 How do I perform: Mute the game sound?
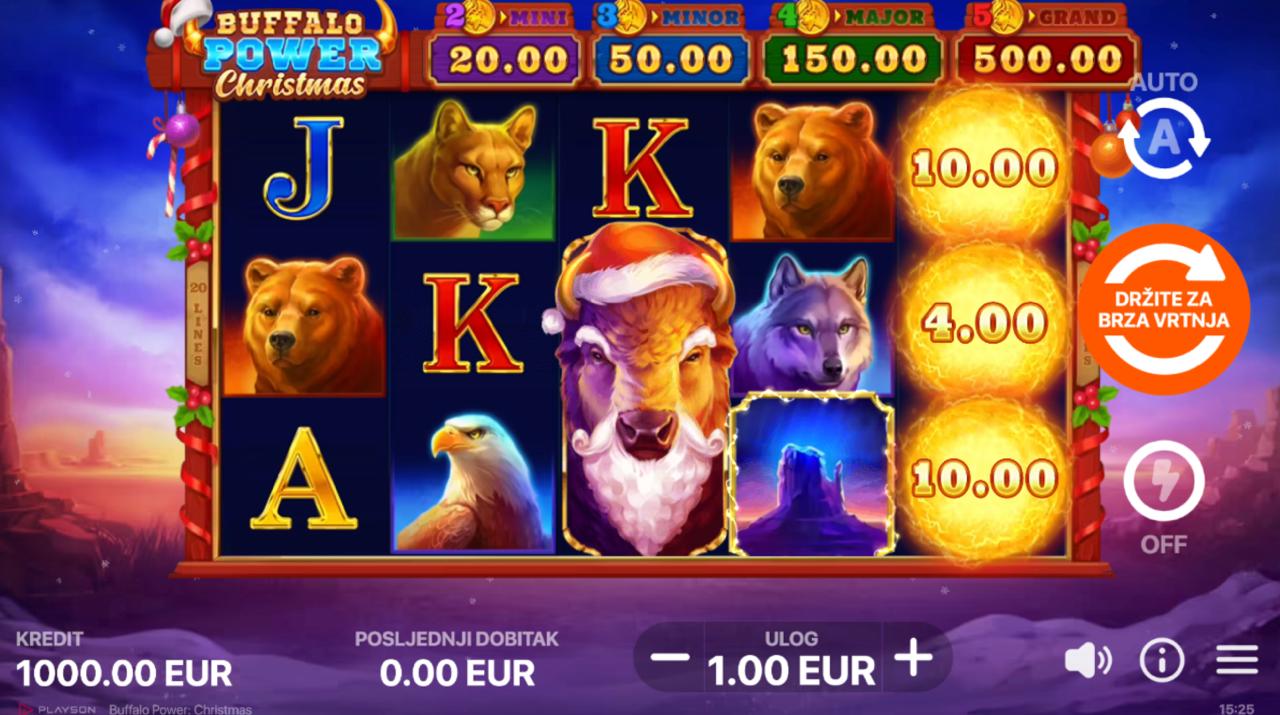(1088, 660)
